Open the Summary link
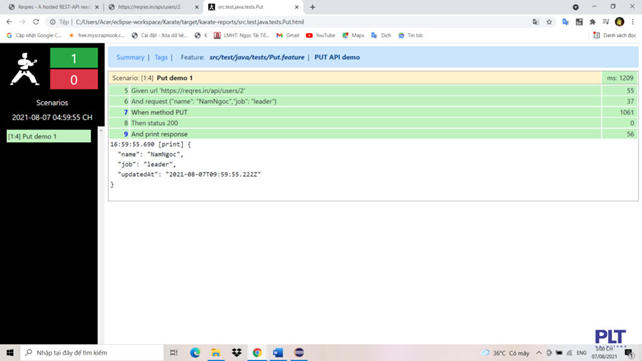Image resolution: width=642 pixels, height=361 pixels. click(x=130, y=57)
